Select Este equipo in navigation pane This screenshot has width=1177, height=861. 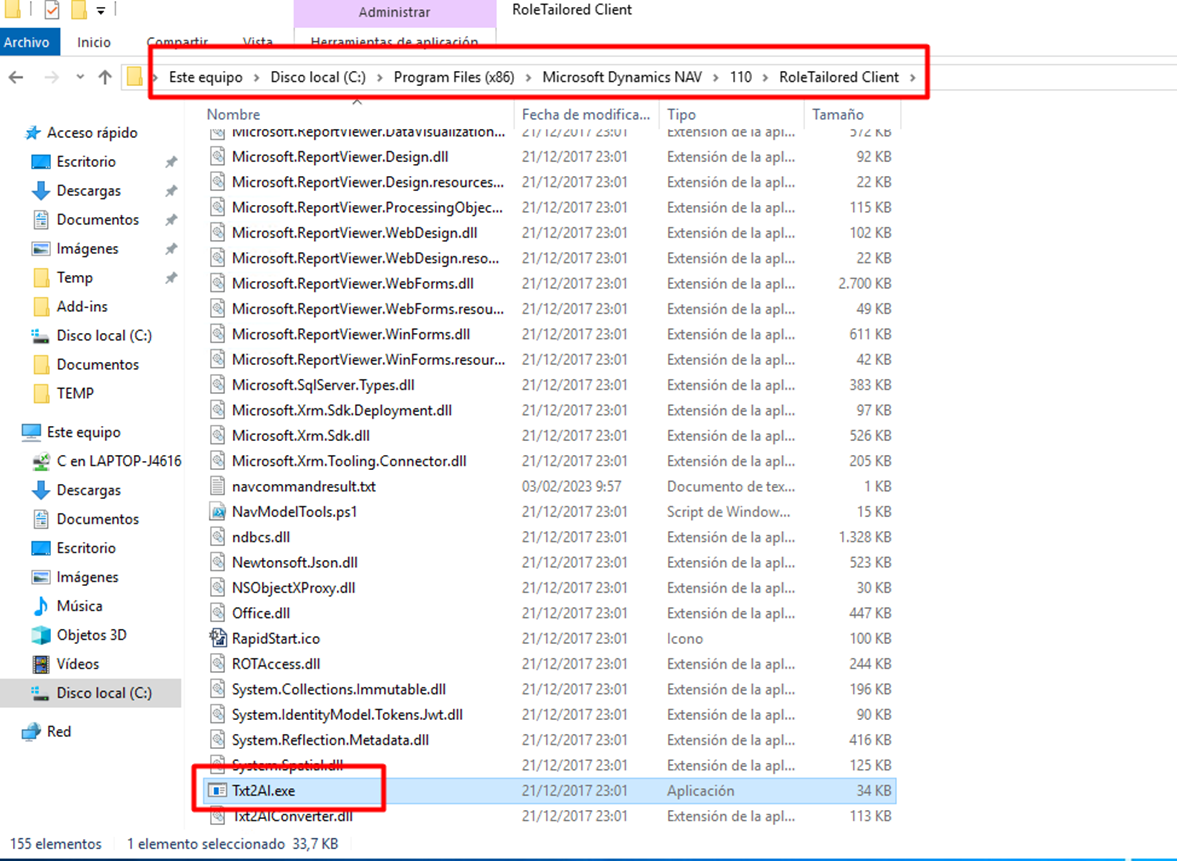(83, 432)
